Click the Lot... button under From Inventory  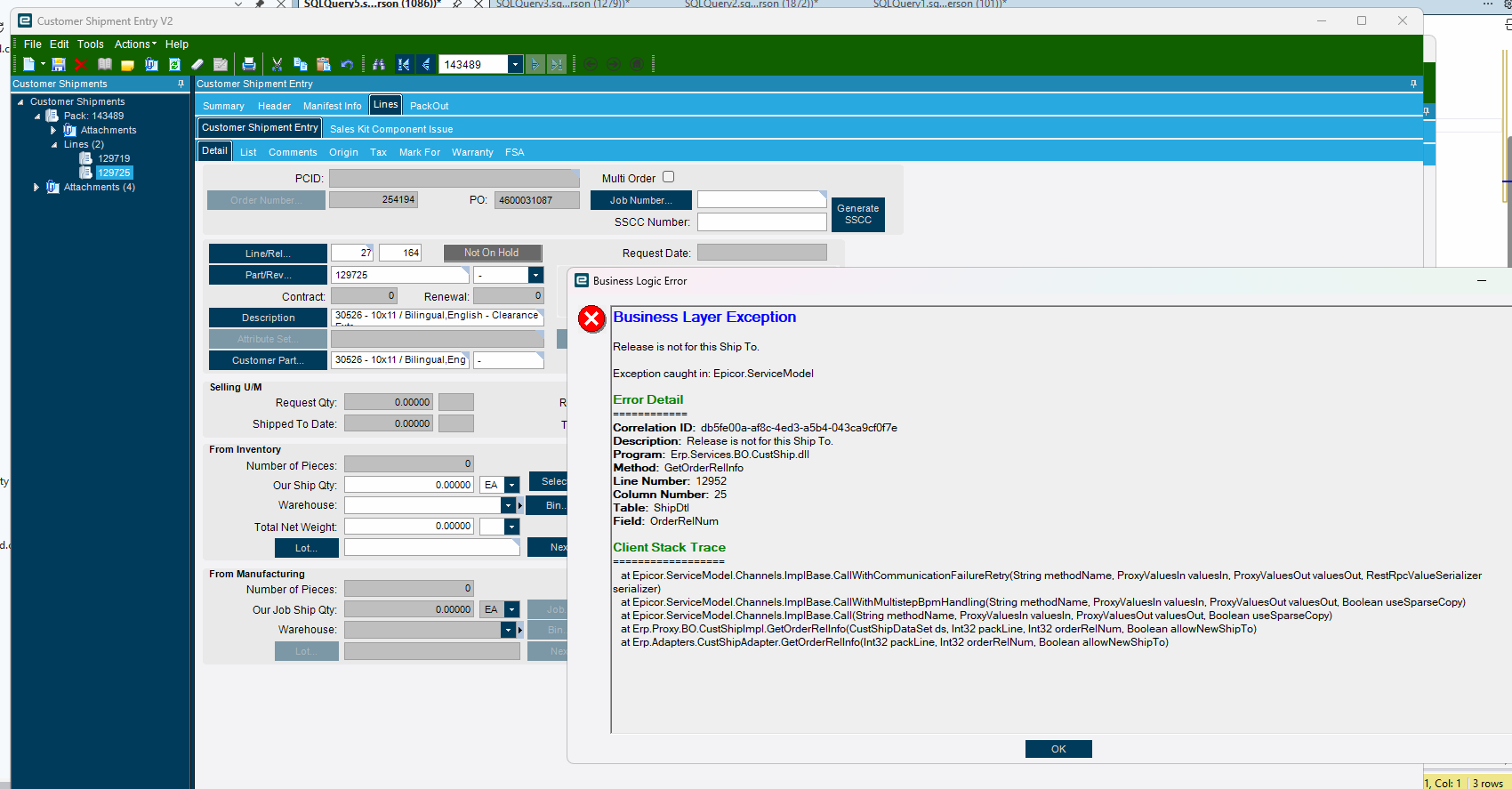click(306, 548)
